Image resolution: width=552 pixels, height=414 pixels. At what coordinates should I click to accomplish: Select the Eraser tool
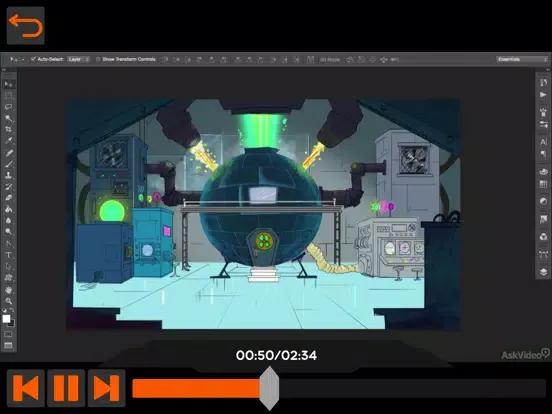coord(8,197)
